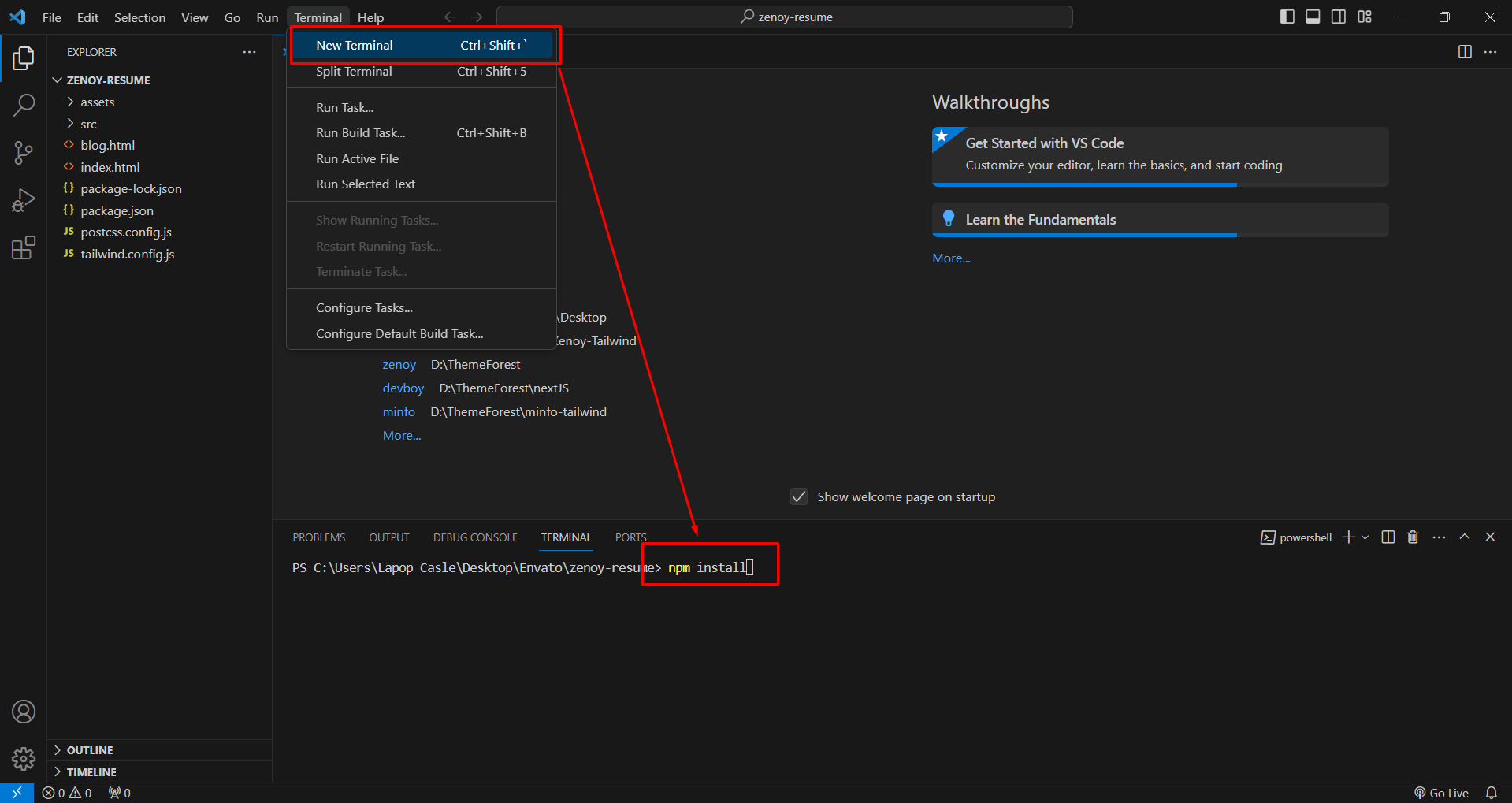Open the Help menu
Screen dimensions: 1512x803
point(370,17)
